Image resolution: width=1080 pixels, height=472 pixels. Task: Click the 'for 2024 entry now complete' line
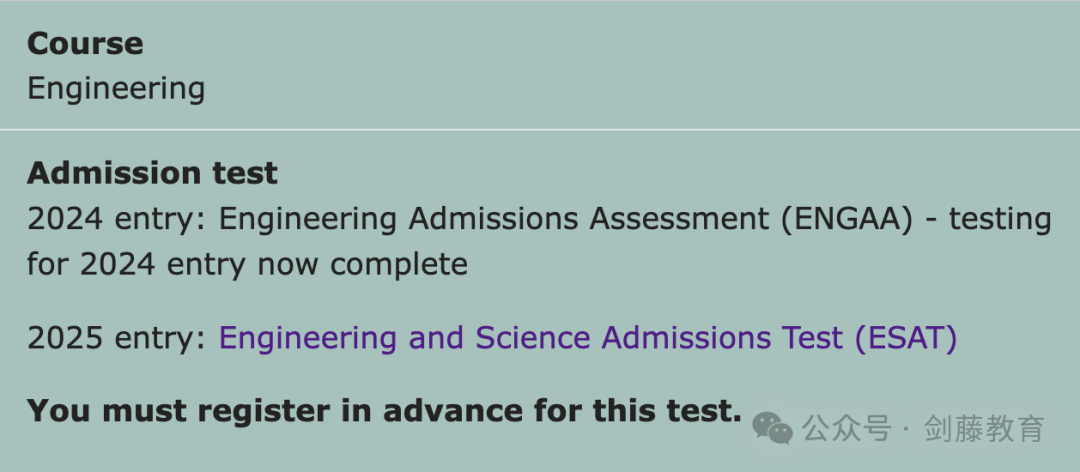click(x=247, y=265)
